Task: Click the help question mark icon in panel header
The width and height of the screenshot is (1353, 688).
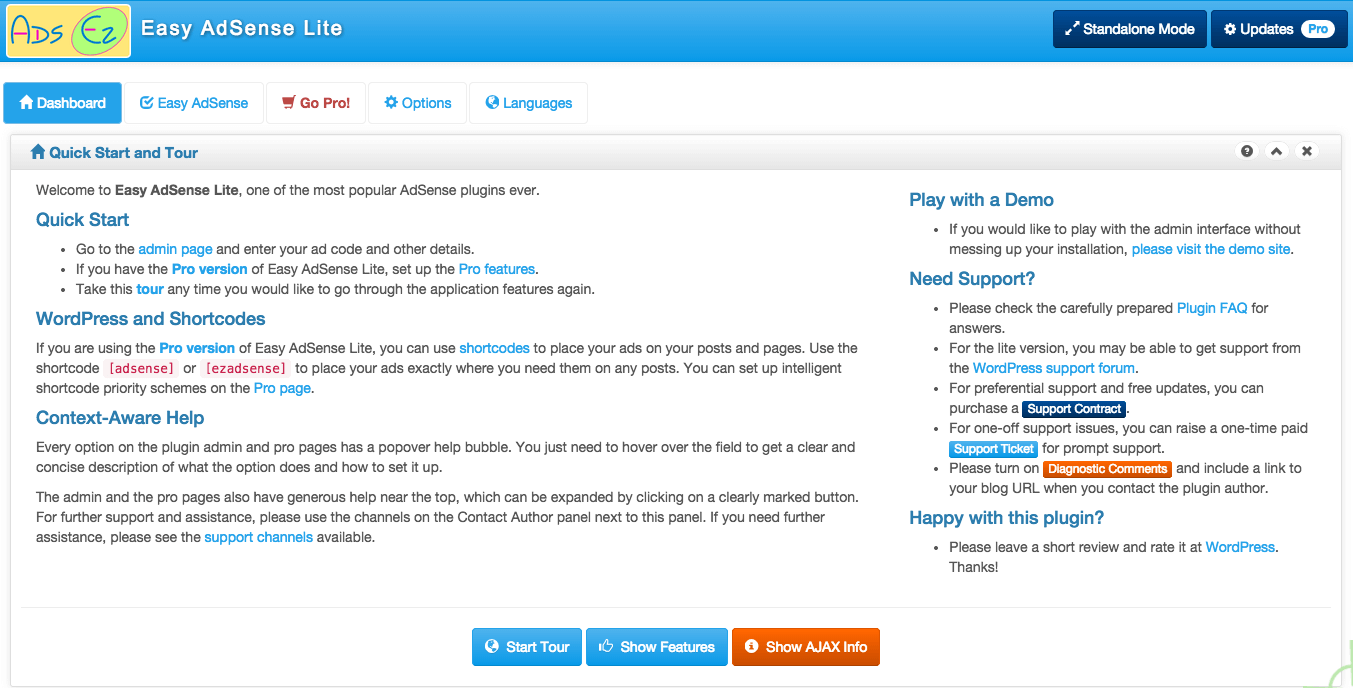Action: (x=1247, y=151)
